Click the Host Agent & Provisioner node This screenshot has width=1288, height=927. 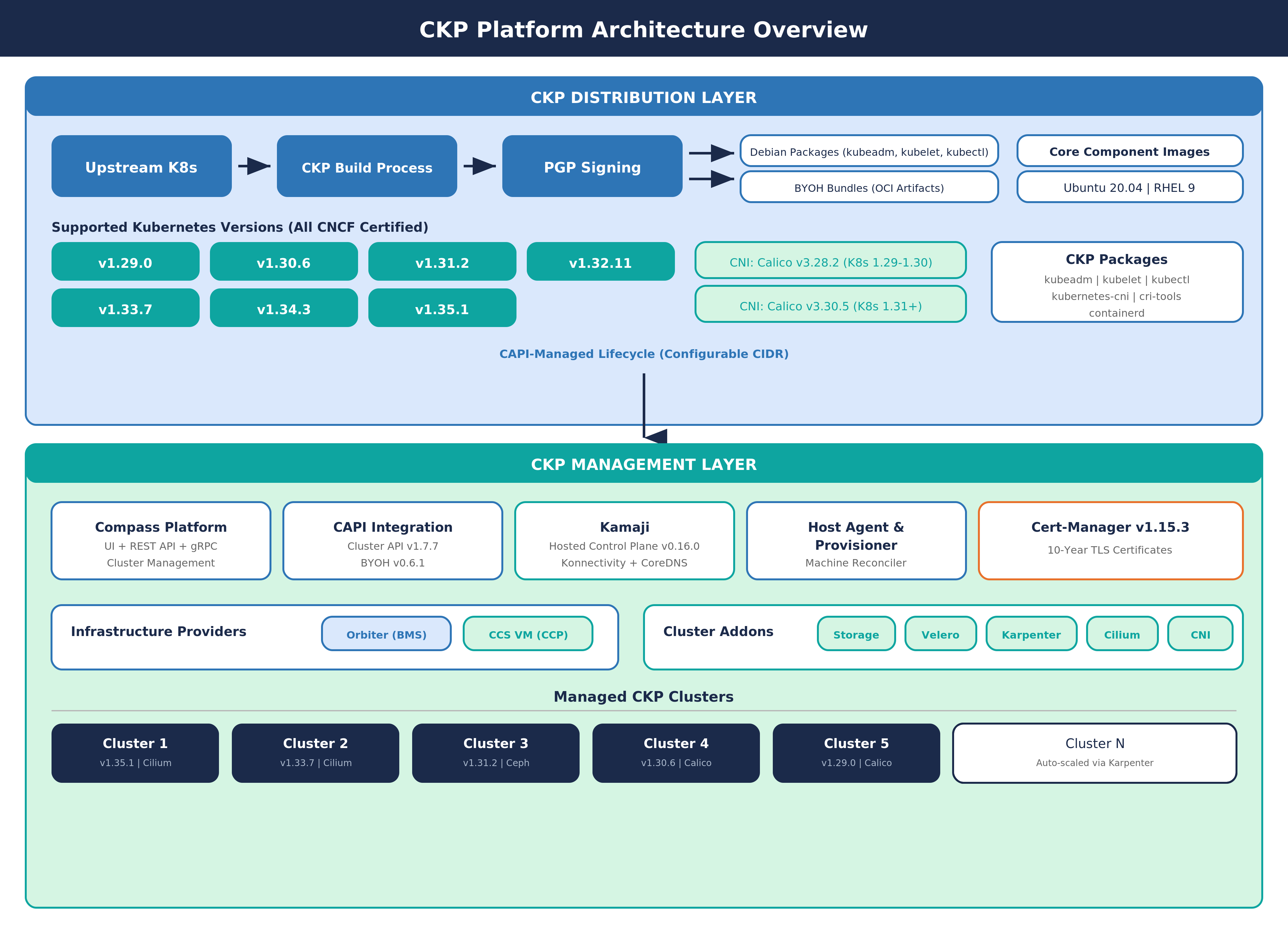pyautogui.click(x=856, y=540)
